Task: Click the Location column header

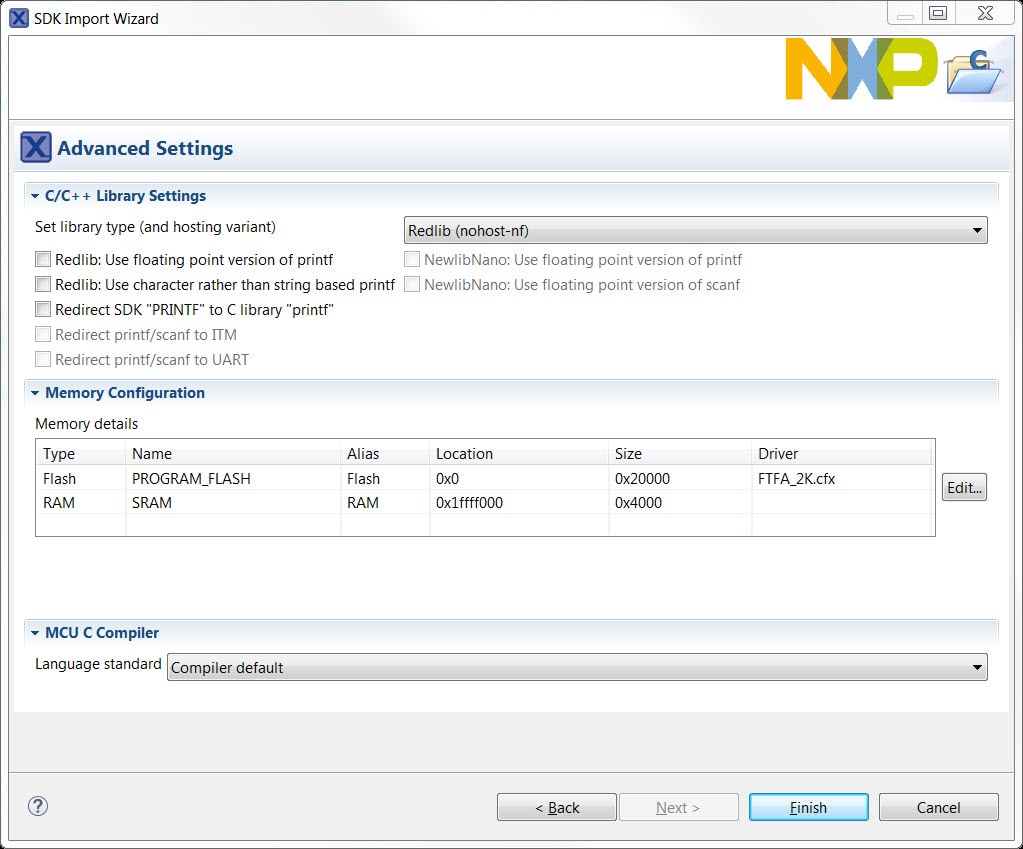Action: tap(464, 453)
